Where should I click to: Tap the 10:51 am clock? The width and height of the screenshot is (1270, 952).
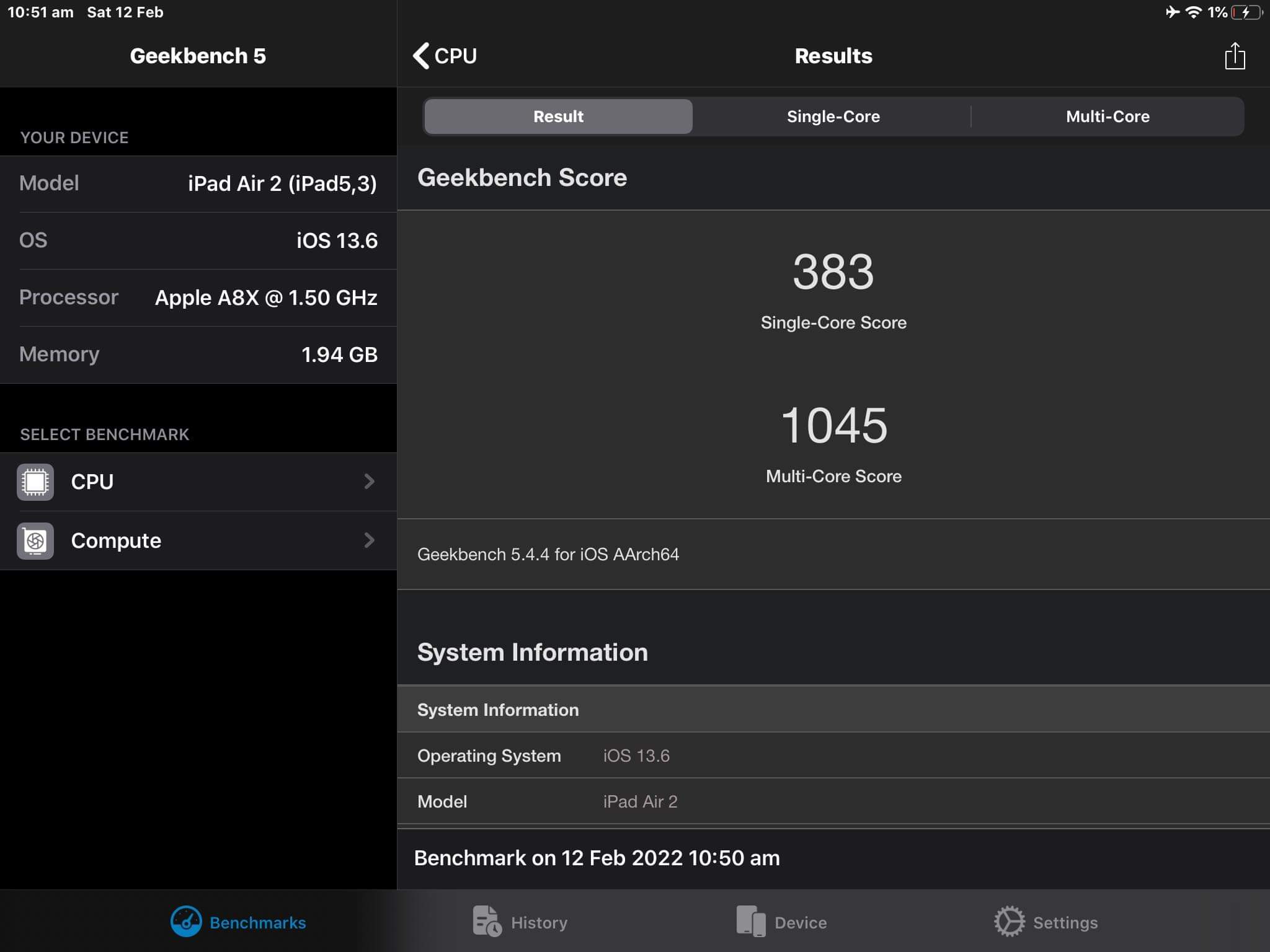40,12
